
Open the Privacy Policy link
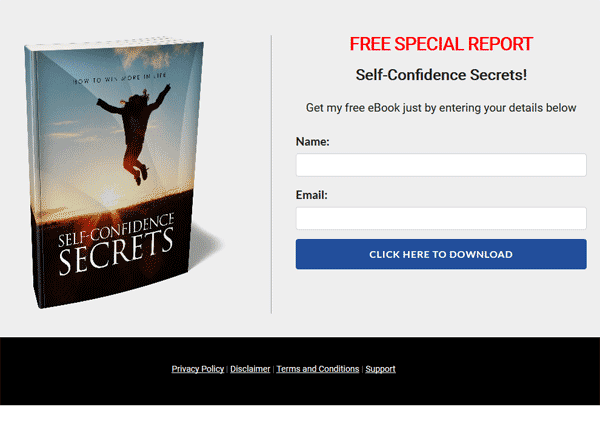click(197, 369)
